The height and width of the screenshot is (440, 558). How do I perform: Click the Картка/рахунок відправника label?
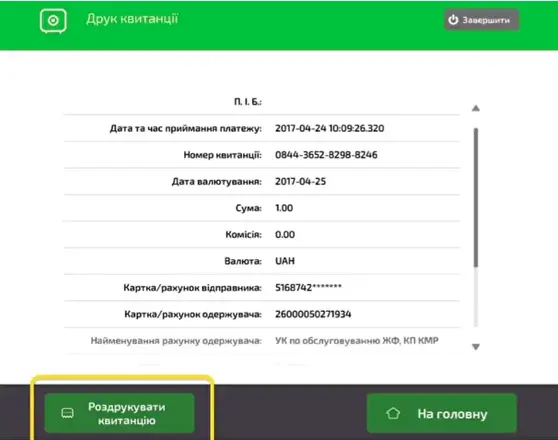(193, 288)
